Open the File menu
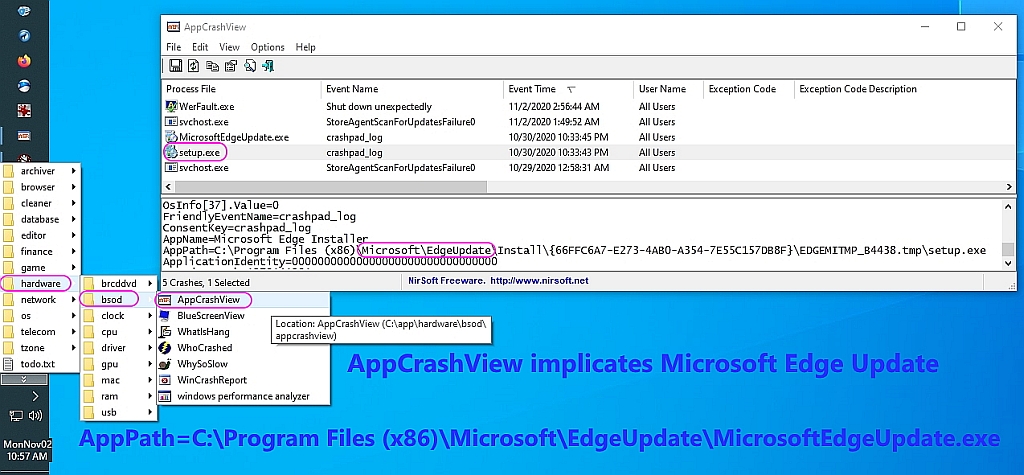 coord(173,47)
